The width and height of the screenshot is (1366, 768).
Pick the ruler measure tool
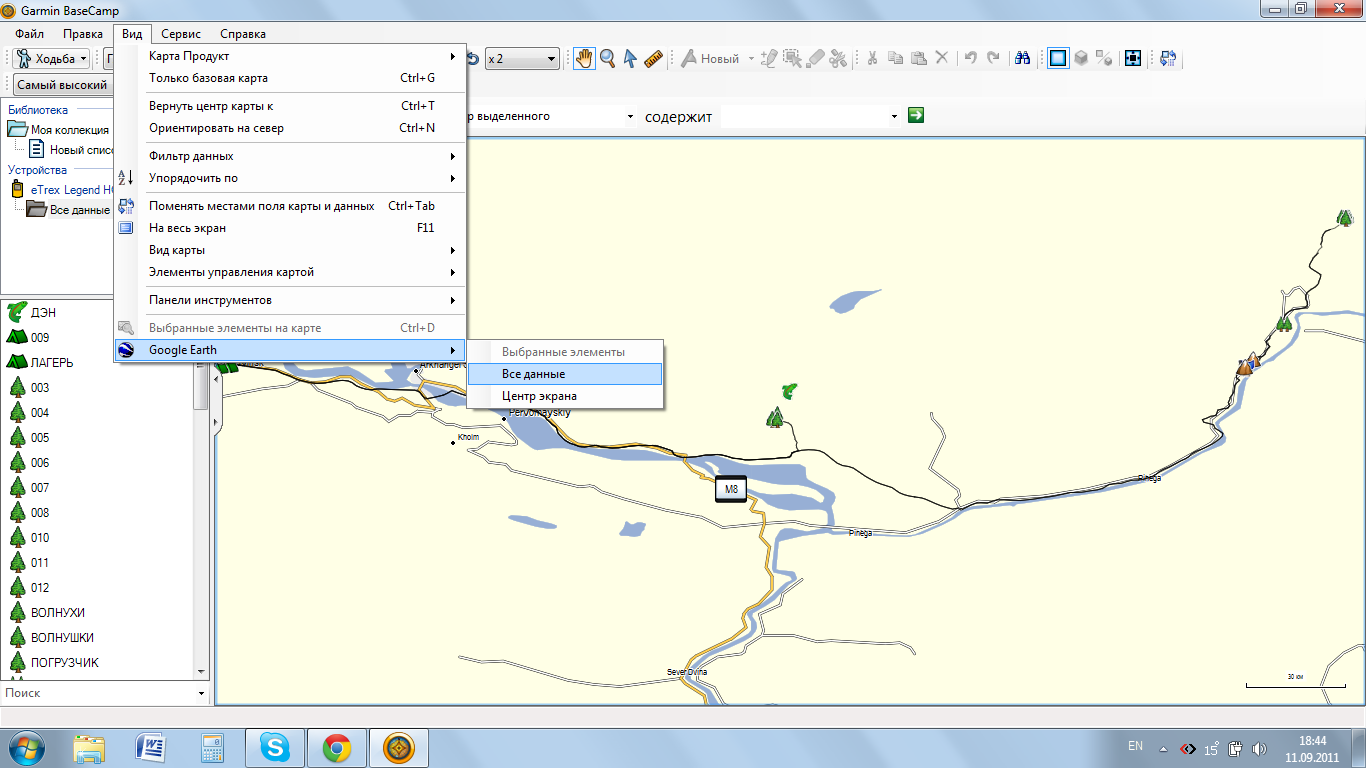coord(654,59)
